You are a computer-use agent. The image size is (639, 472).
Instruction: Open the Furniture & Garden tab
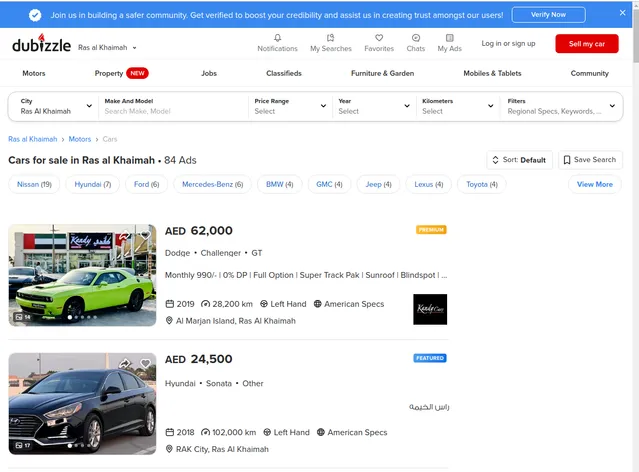(382, 73)
